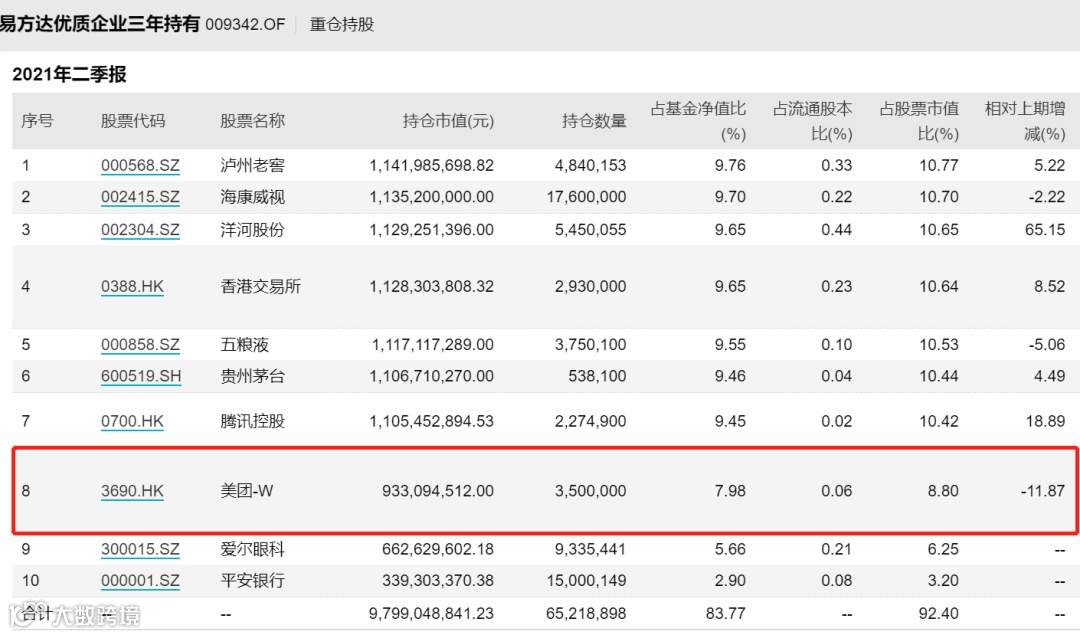This screenshot has height=635, width=1080.
Task: Click the fund code 009342.OF
Action: click(x=245, y=25)
